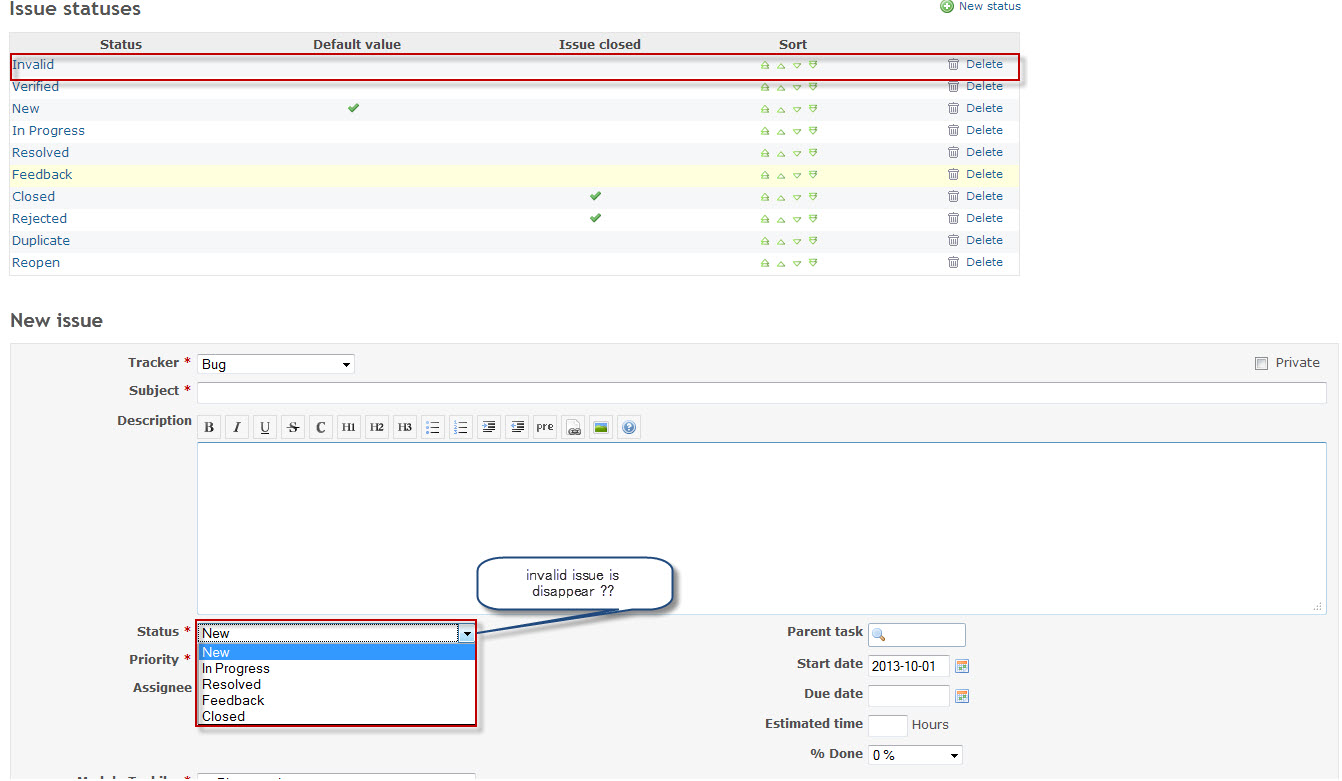Viewport: 1342px width, 781px height.
Task: Open the Invalid status settings
Action: pyautogui.click(x=31, y=64)
